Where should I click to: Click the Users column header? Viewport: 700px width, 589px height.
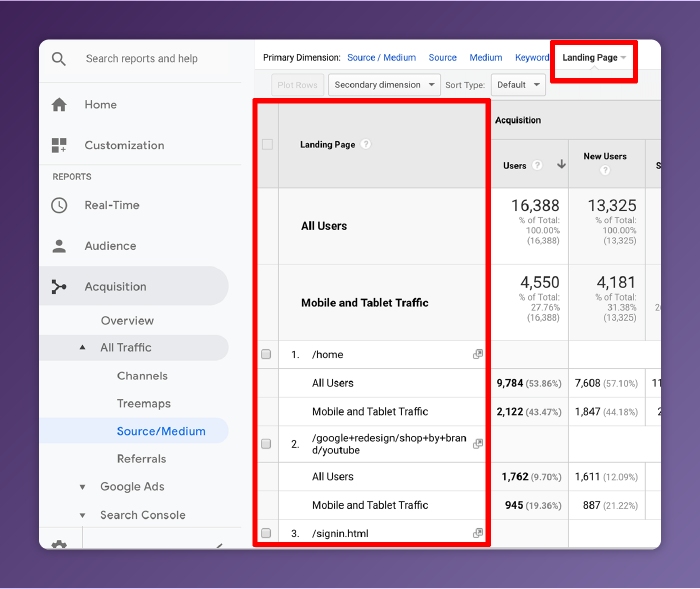(x=515, y=166)
